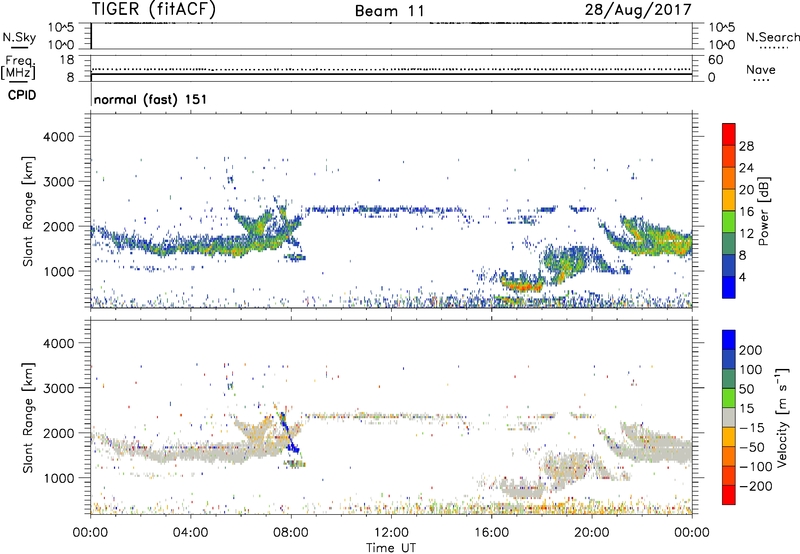
Task: Click the Slant Range label of power panel
Action: tap(28, 211)
